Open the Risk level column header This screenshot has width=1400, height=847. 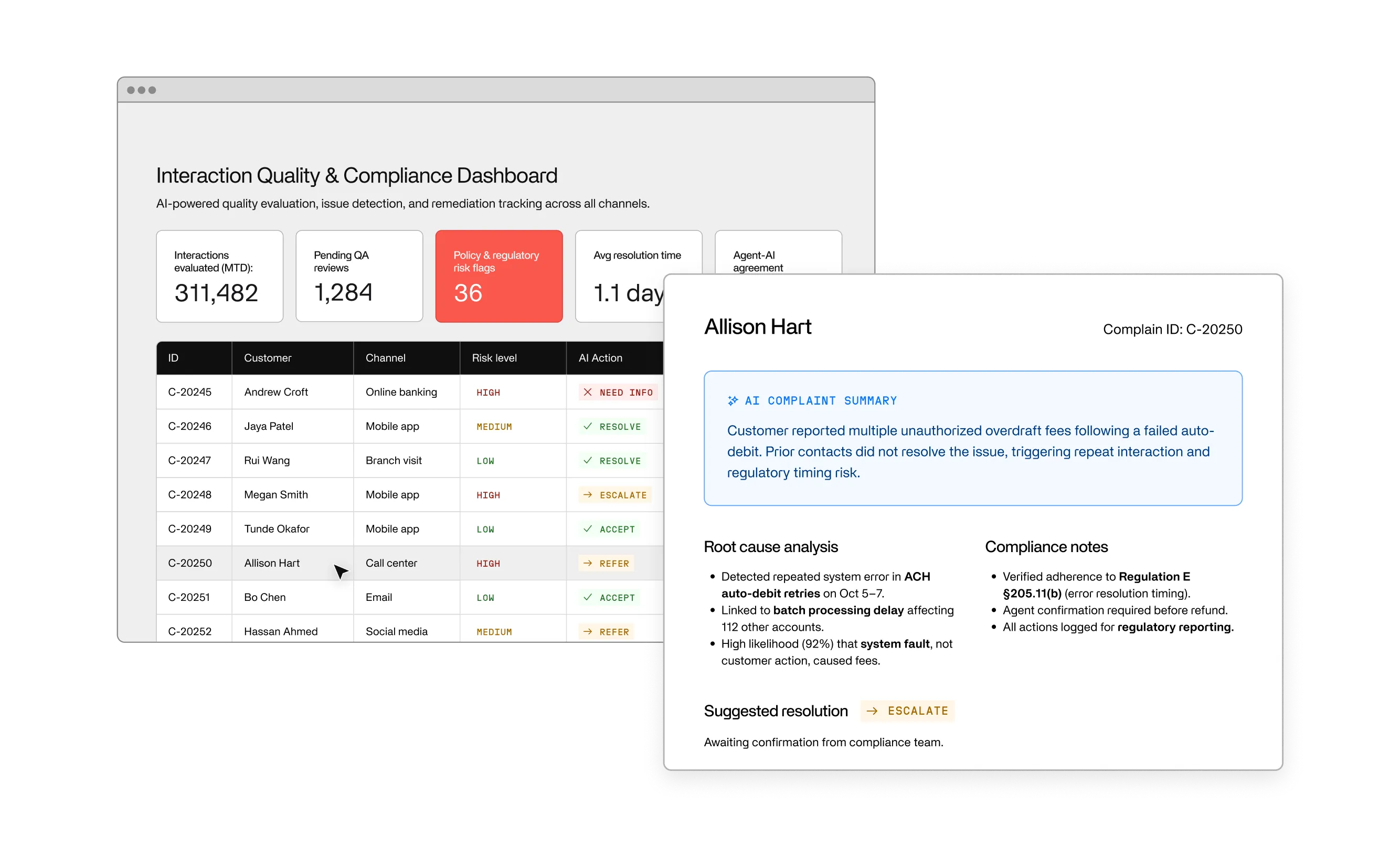pos(493,358)
